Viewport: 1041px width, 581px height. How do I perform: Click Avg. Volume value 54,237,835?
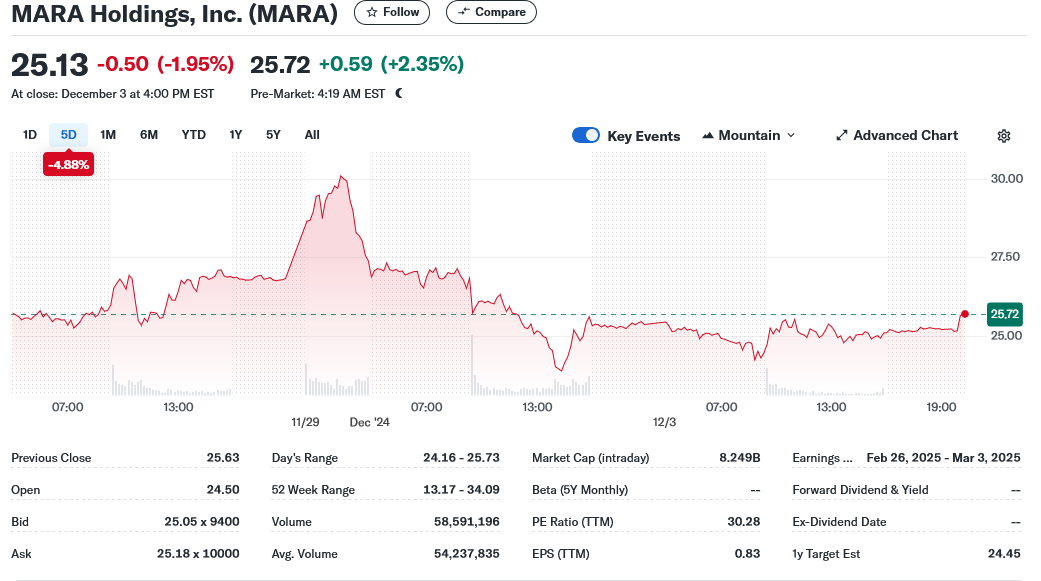pos(467,553)
